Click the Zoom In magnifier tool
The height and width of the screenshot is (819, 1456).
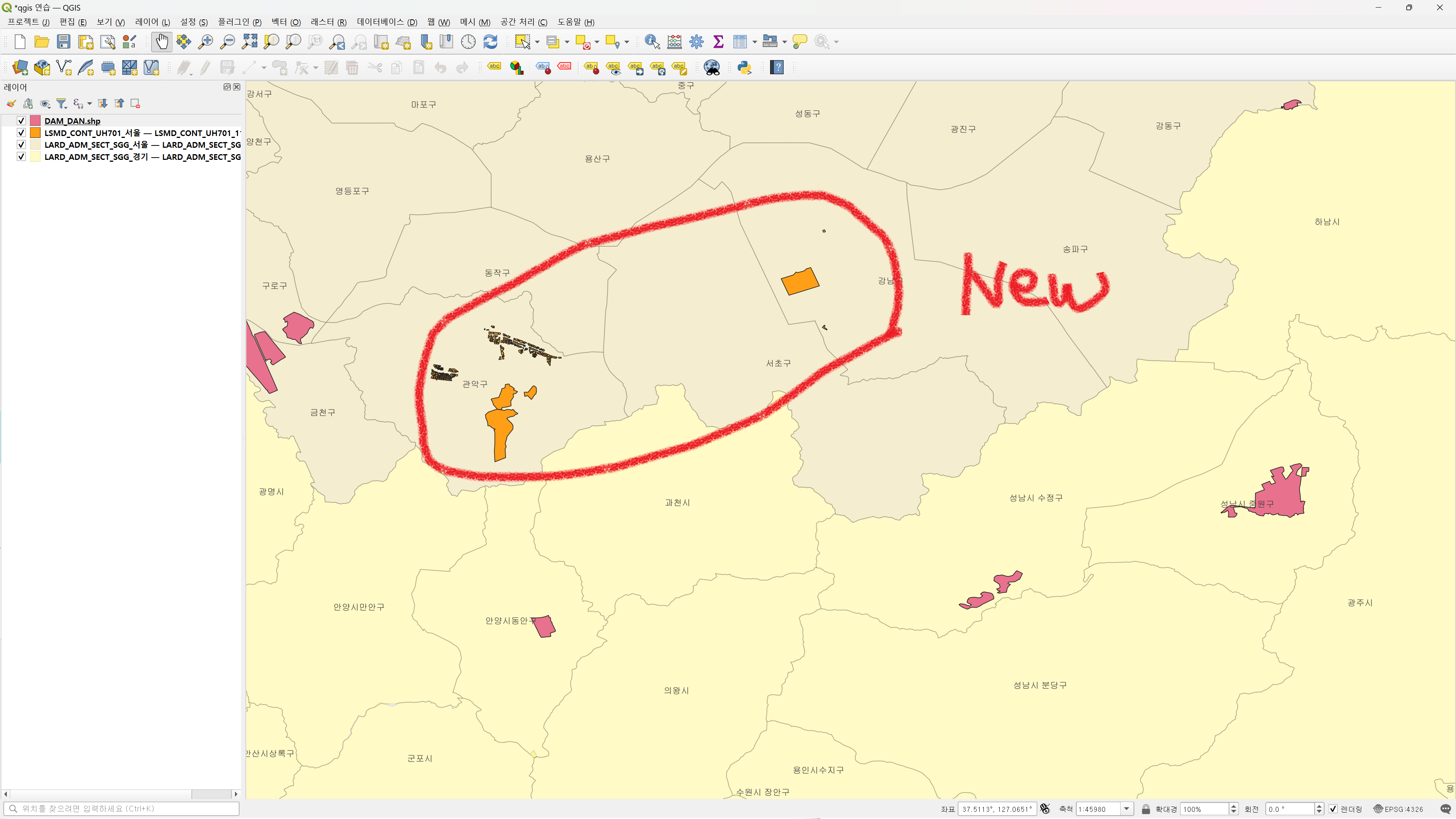(206, 41)
